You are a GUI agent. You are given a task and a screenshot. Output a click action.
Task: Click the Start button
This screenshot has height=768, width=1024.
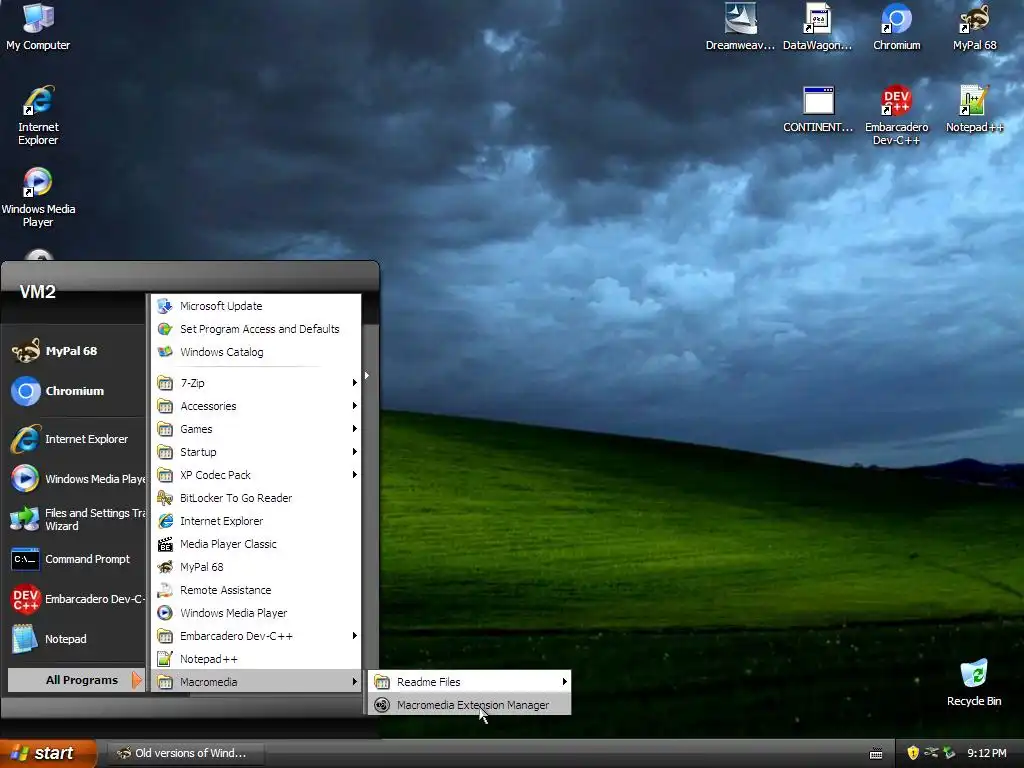pos(48,753)
